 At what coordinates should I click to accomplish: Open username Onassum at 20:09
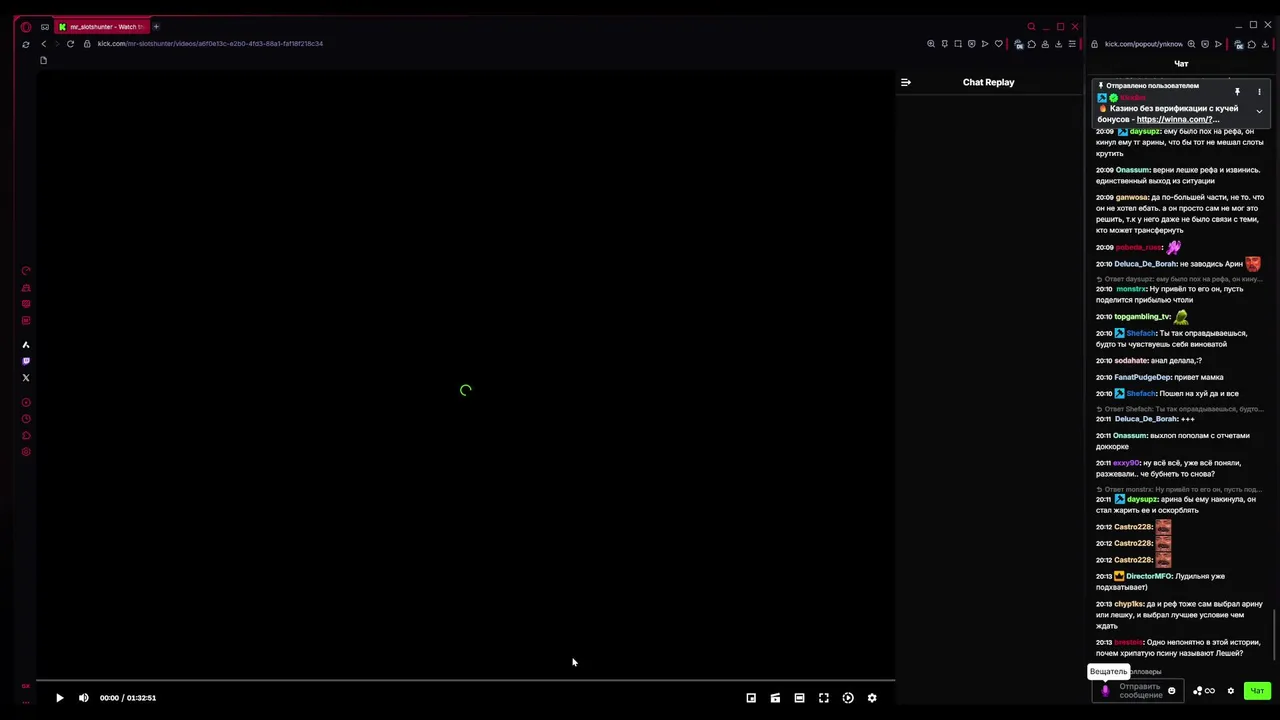pyautogui.click(x=1132, y=170)
